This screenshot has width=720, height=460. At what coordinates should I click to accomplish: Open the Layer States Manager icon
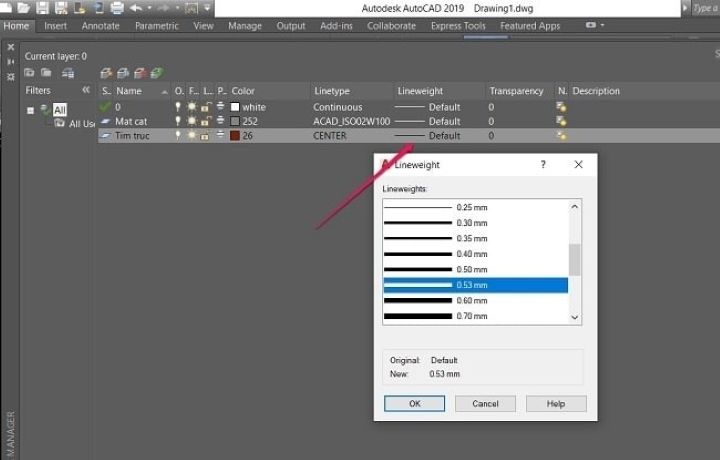[68, 73]
